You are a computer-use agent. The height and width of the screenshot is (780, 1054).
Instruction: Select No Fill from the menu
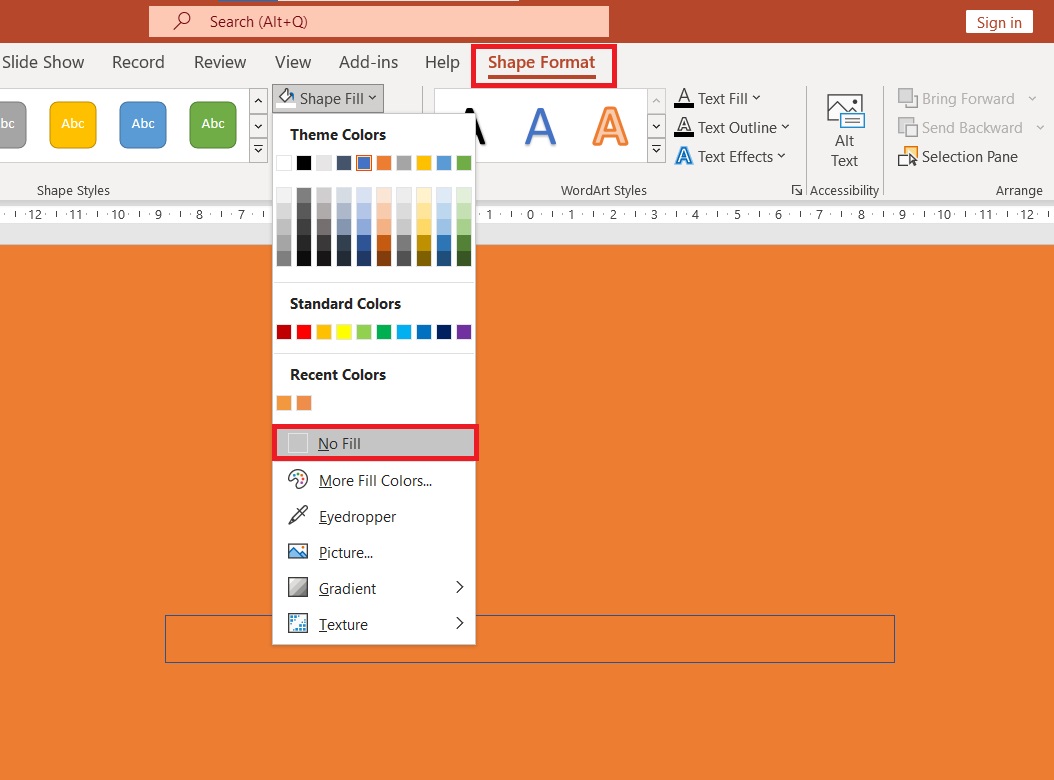click(x=375, y=443)
